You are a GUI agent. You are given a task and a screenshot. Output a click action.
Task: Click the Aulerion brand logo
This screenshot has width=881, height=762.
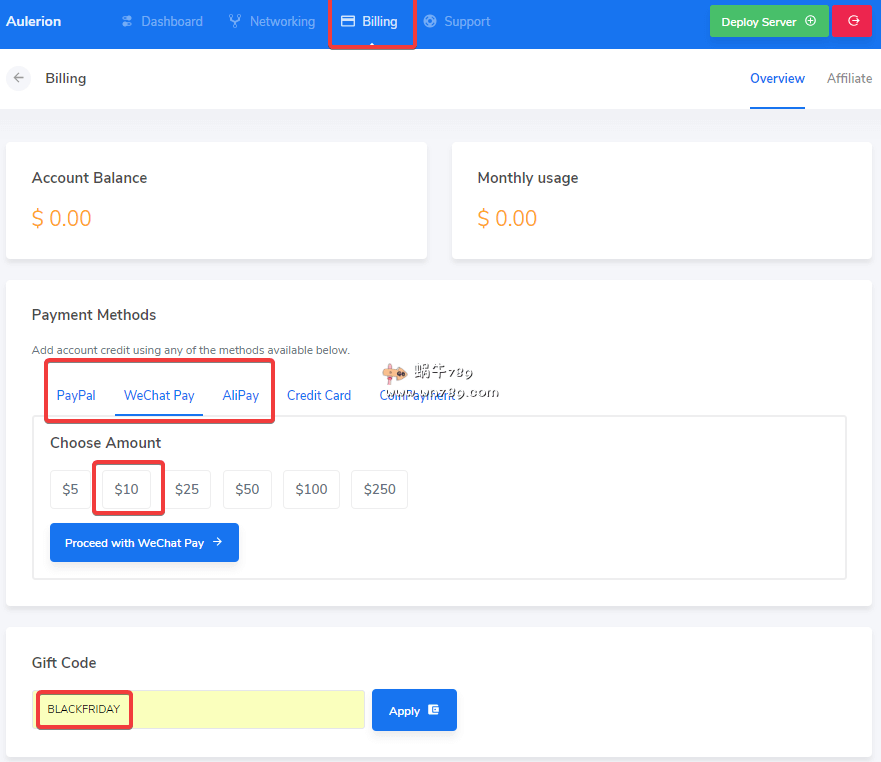click(x=34, y=21)
